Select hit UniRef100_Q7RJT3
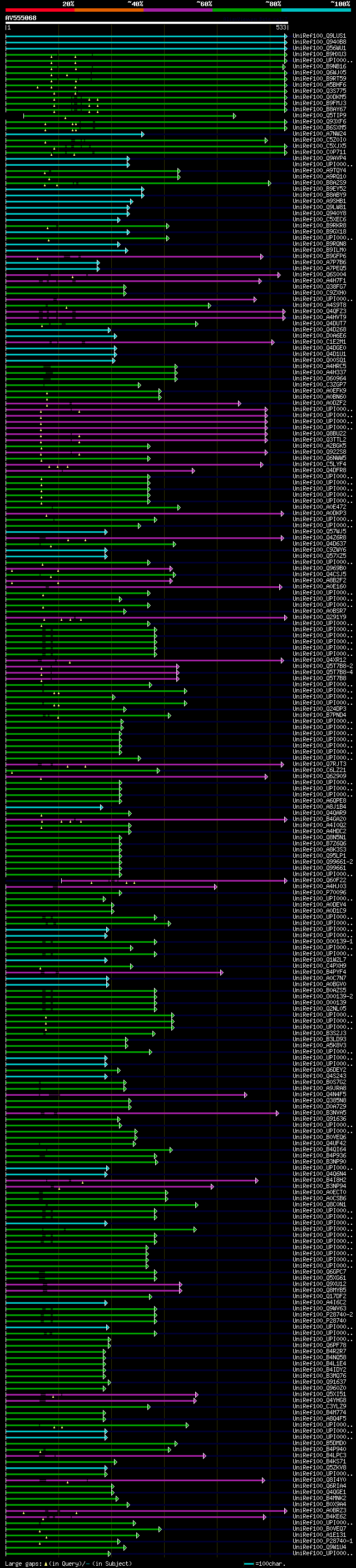Viewport: 356px width, 1568px height. coord(319,764)
